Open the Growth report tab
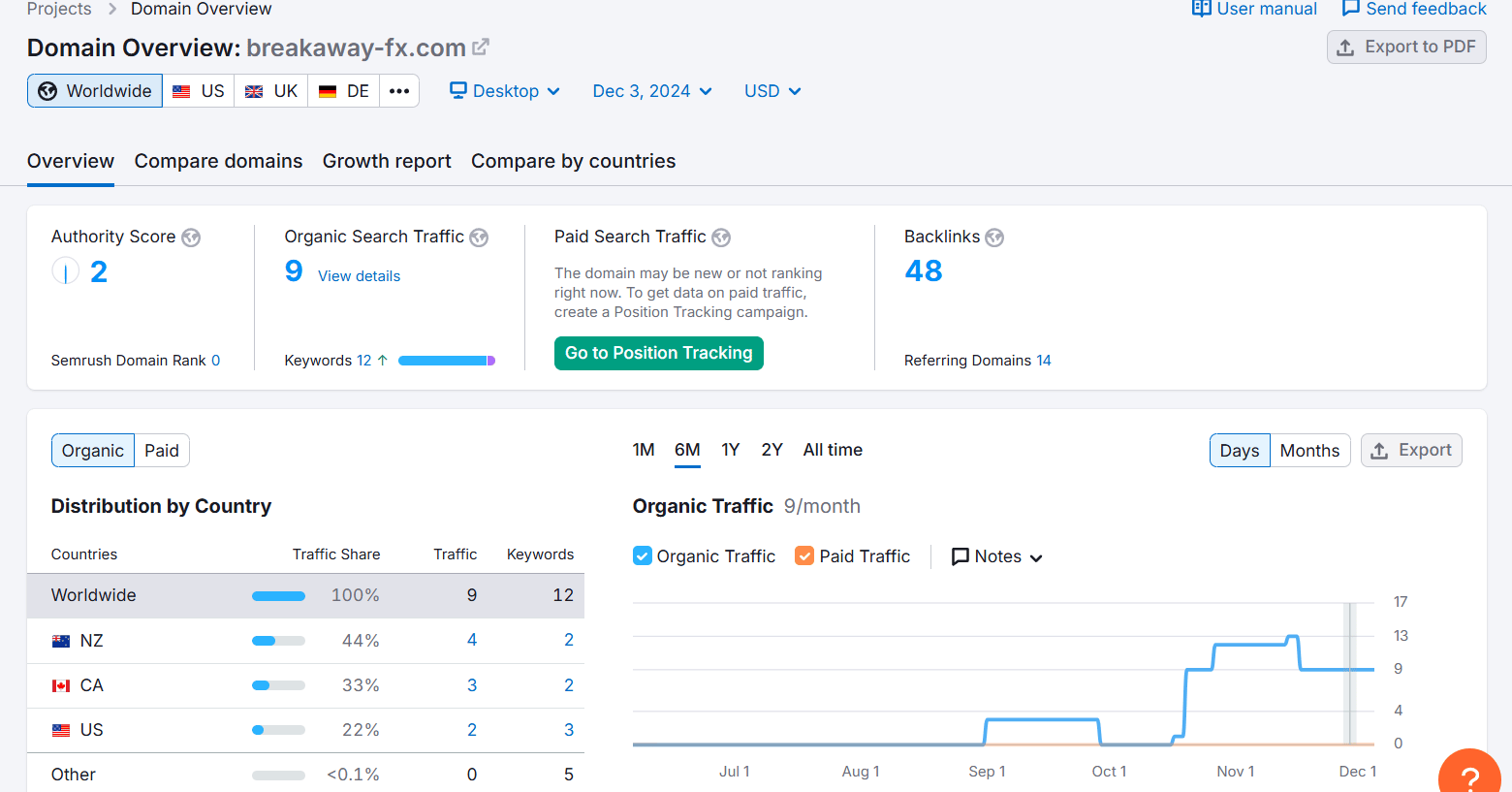1512x792 pixels. click(387, 161)
